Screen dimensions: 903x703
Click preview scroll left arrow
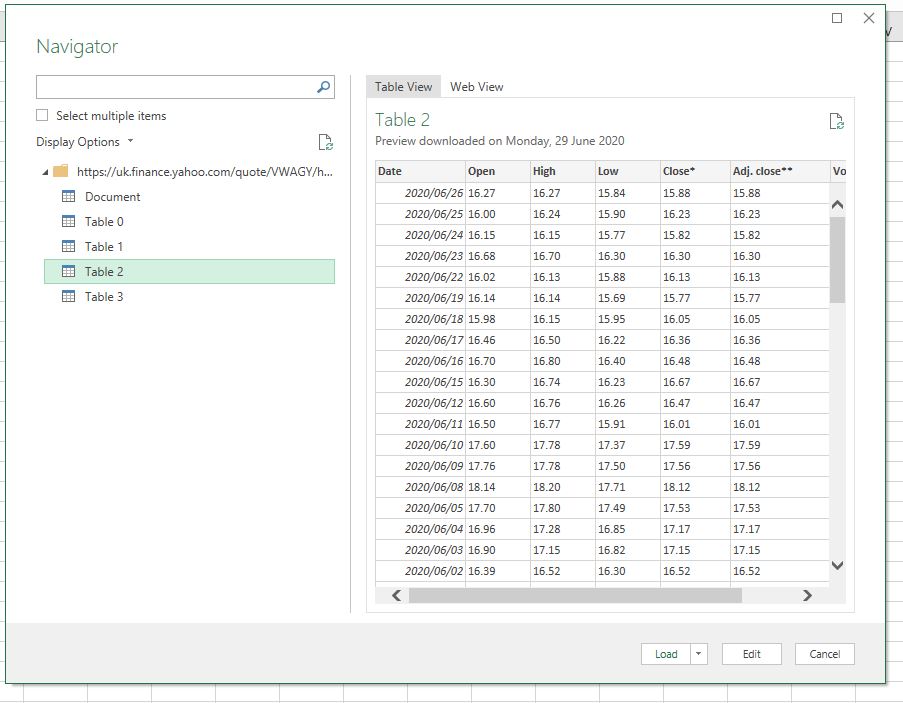(x=397, y=595)
